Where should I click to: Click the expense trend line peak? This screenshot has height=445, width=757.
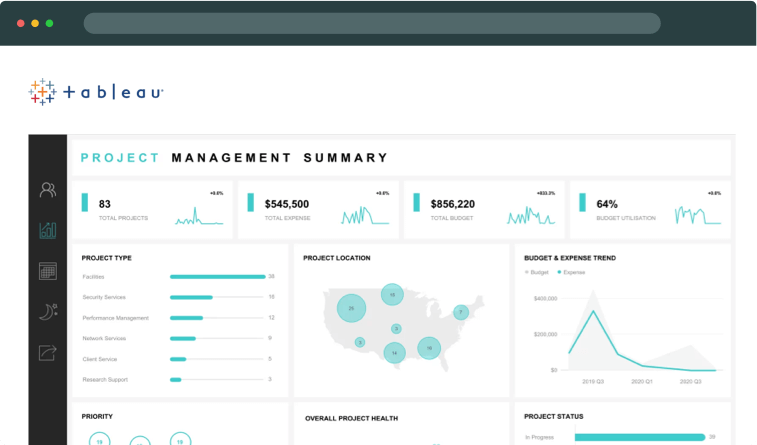pyautogui.click(x=593, y=311)
